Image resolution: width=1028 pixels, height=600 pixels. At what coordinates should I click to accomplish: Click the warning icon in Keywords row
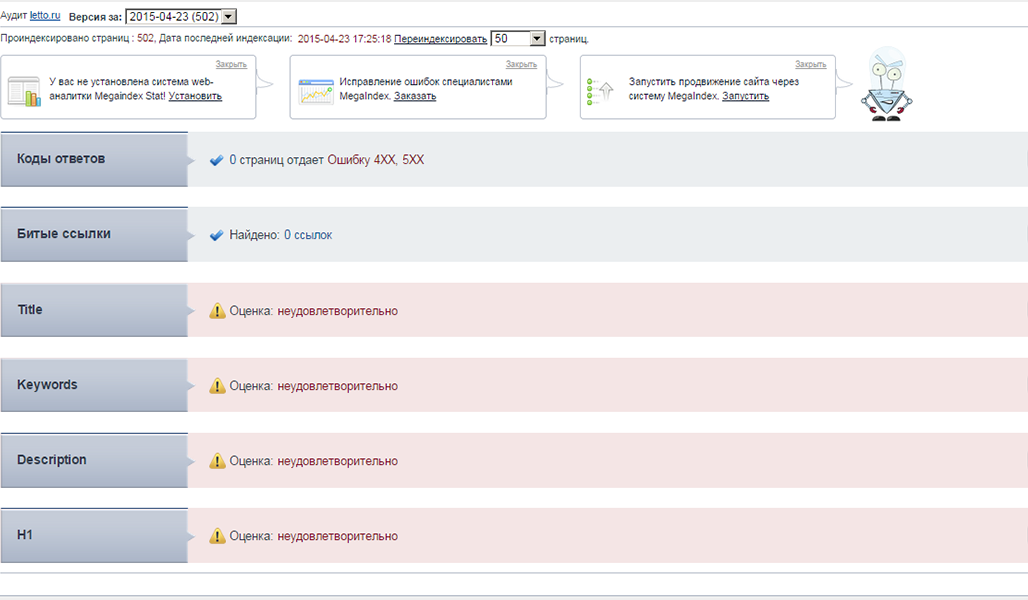217,386
